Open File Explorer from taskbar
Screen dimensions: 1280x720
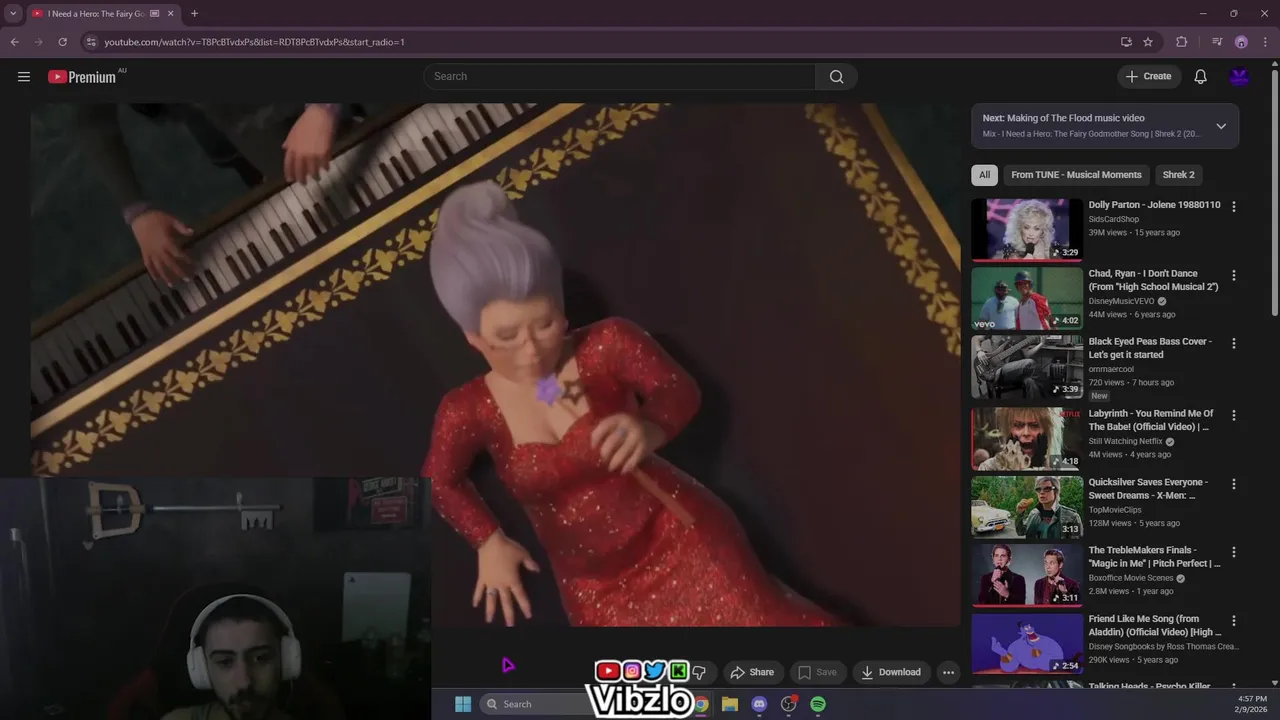[x=730, y=704]
